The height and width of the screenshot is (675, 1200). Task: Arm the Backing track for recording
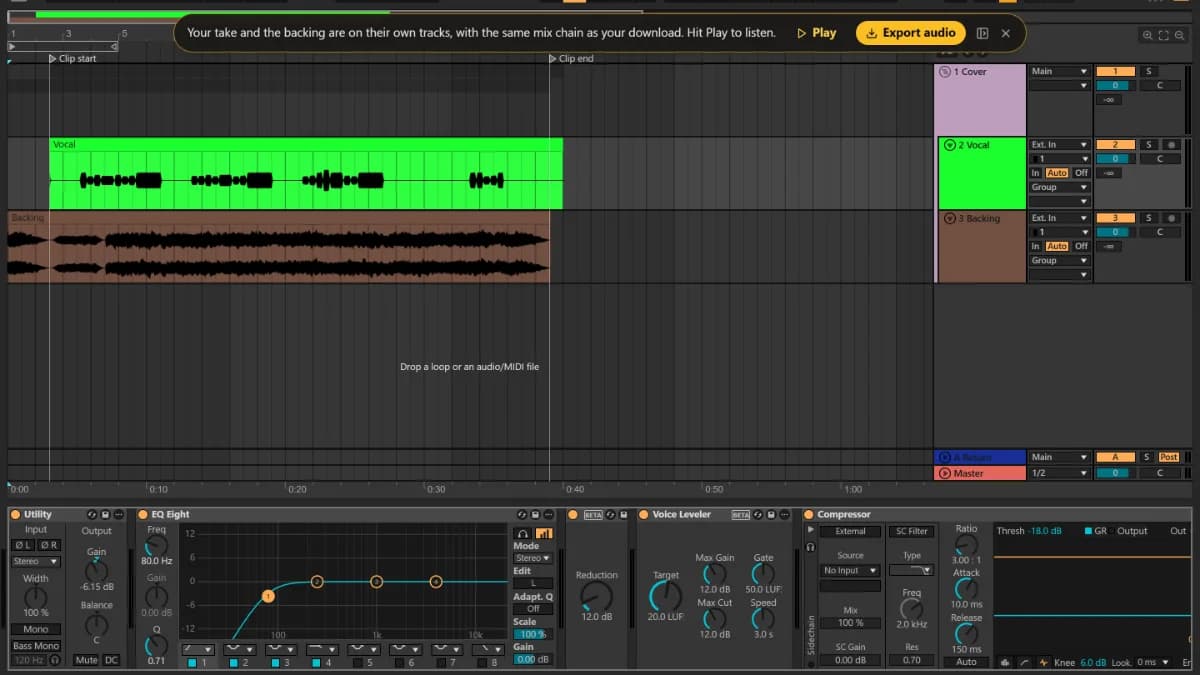(1170, 217)
